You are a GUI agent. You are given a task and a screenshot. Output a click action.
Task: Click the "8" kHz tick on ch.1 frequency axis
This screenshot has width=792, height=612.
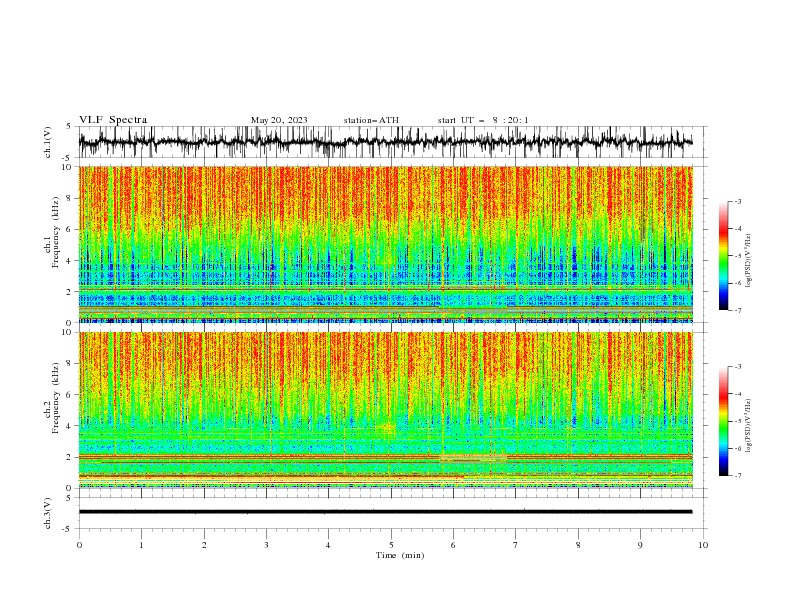(70, 198)
